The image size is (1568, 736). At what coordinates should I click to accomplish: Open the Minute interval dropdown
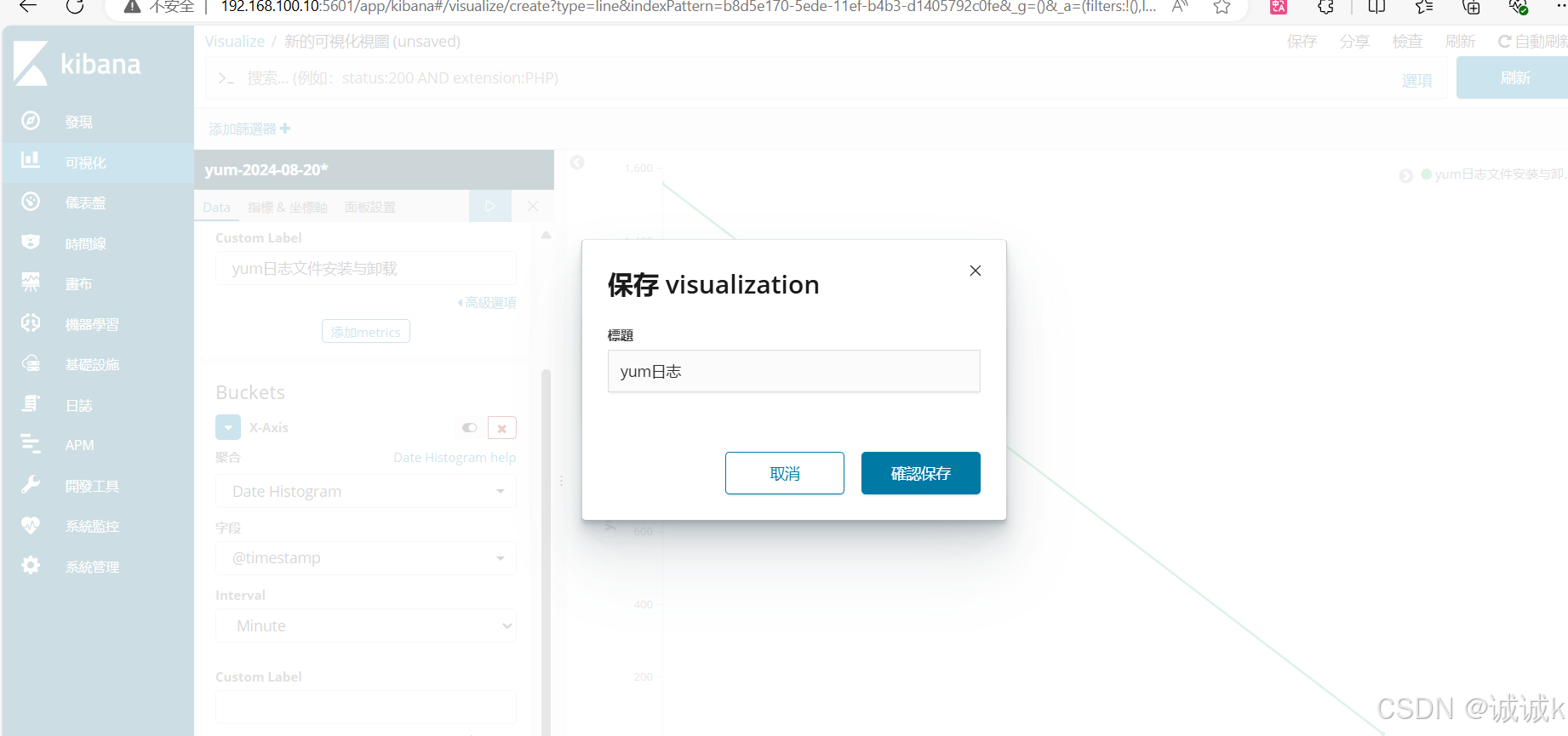coord(366,625)
